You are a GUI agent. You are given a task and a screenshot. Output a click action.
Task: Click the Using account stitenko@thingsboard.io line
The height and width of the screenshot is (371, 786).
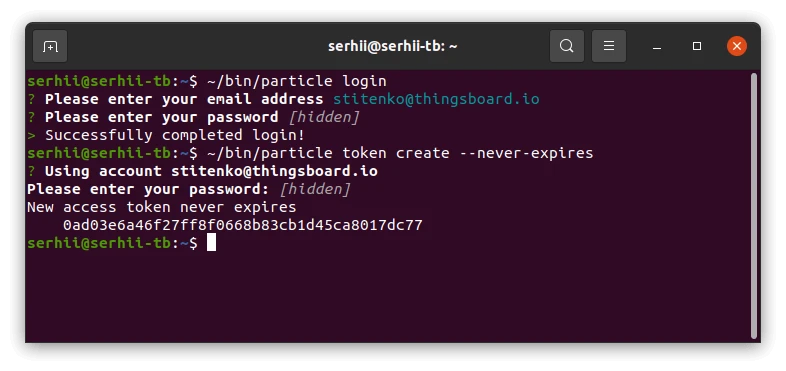coord(211,171)
